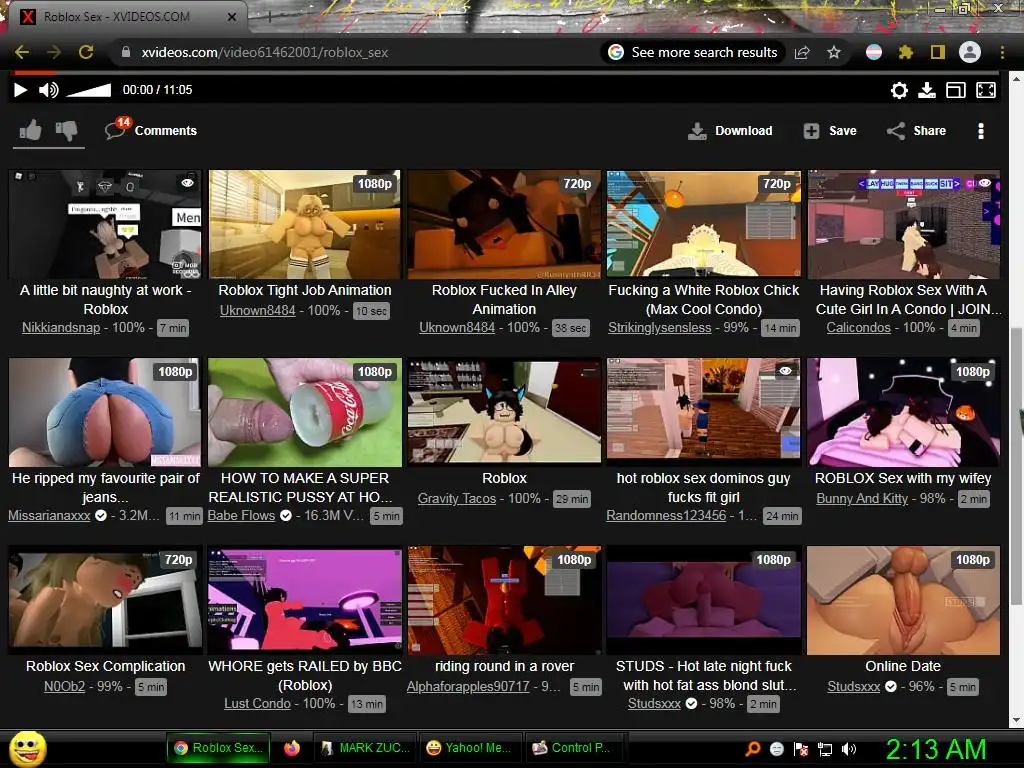Visit the Bunny And Kitty uploader page
The width and height of the screenshot is (1024, 768).
pyautogui.click(x=862, y=498)
